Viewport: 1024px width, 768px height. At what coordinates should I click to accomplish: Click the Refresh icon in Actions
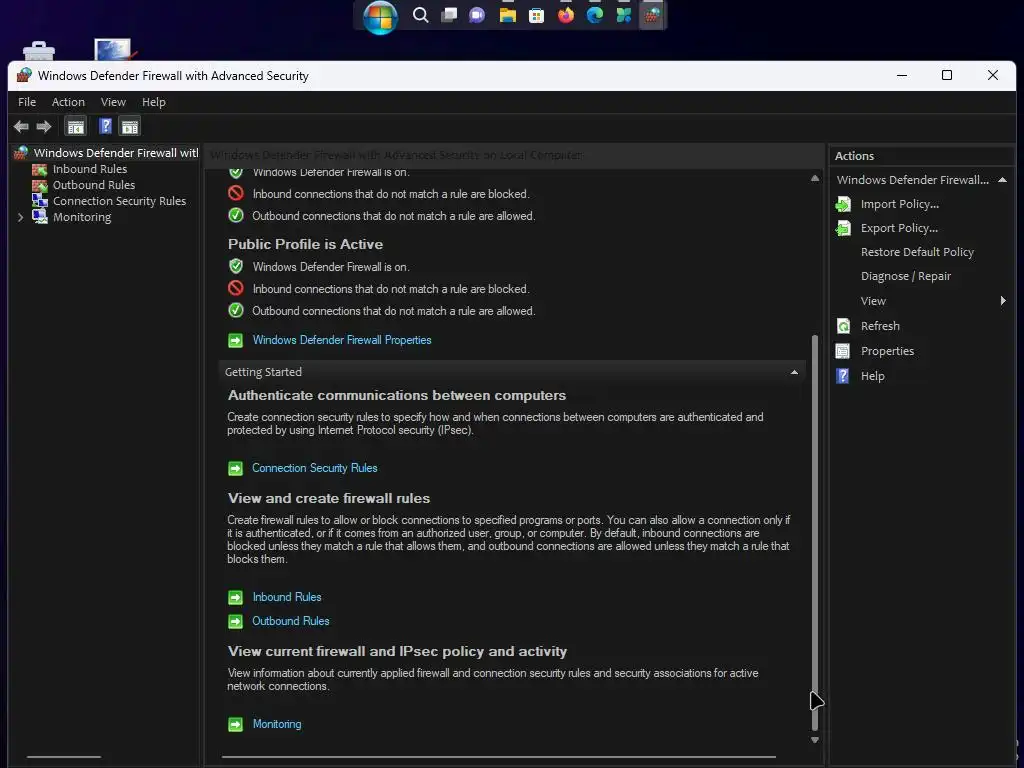pos(843,326)
